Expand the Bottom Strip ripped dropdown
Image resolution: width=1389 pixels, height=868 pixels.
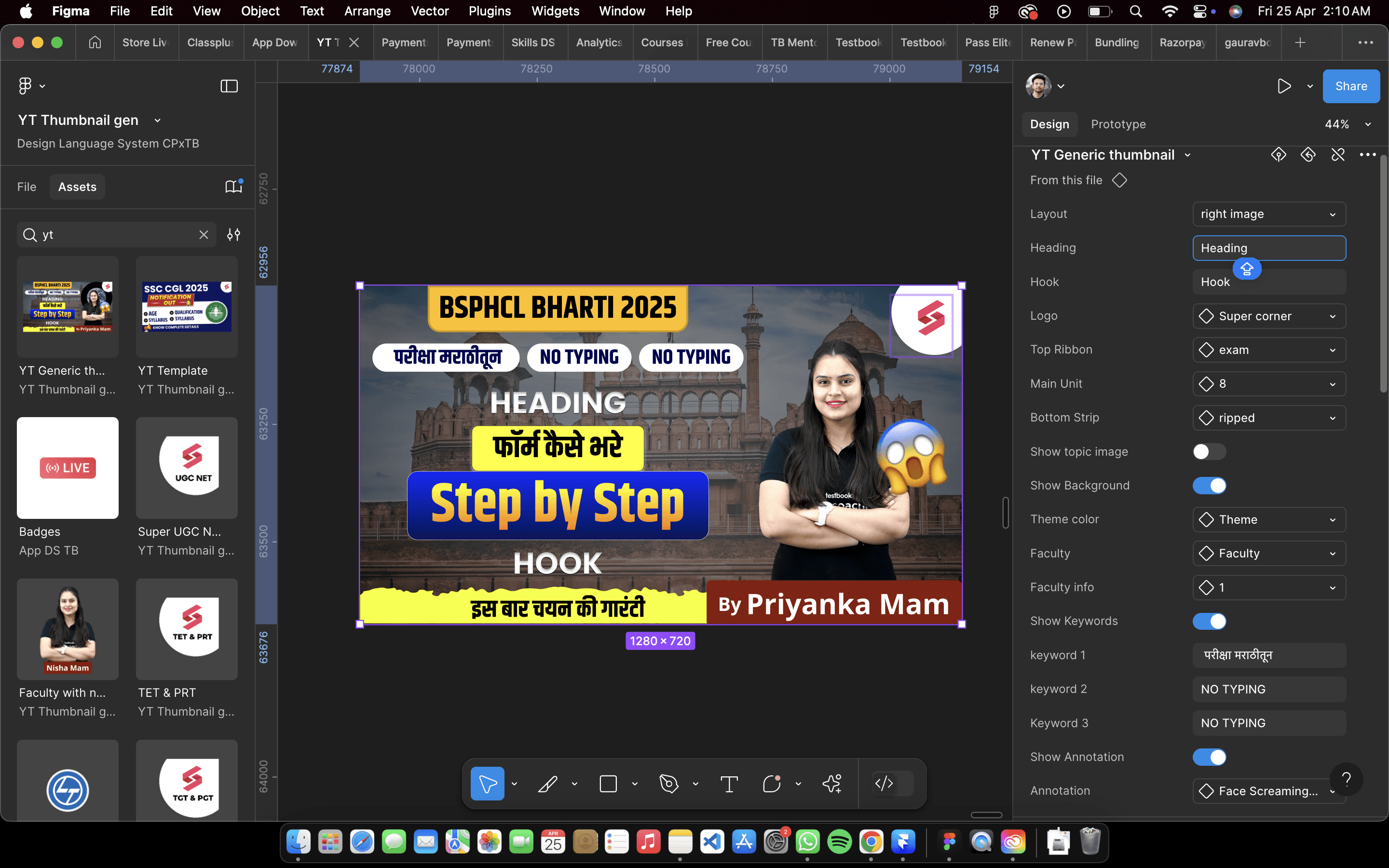tap(1268, 418)
